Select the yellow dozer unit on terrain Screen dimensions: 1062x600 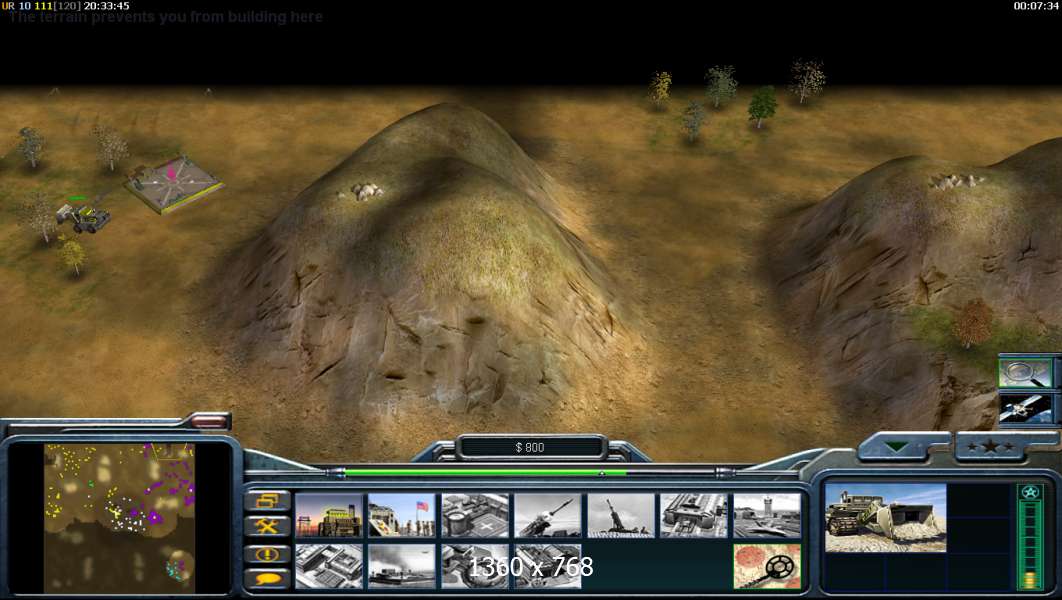84,217
